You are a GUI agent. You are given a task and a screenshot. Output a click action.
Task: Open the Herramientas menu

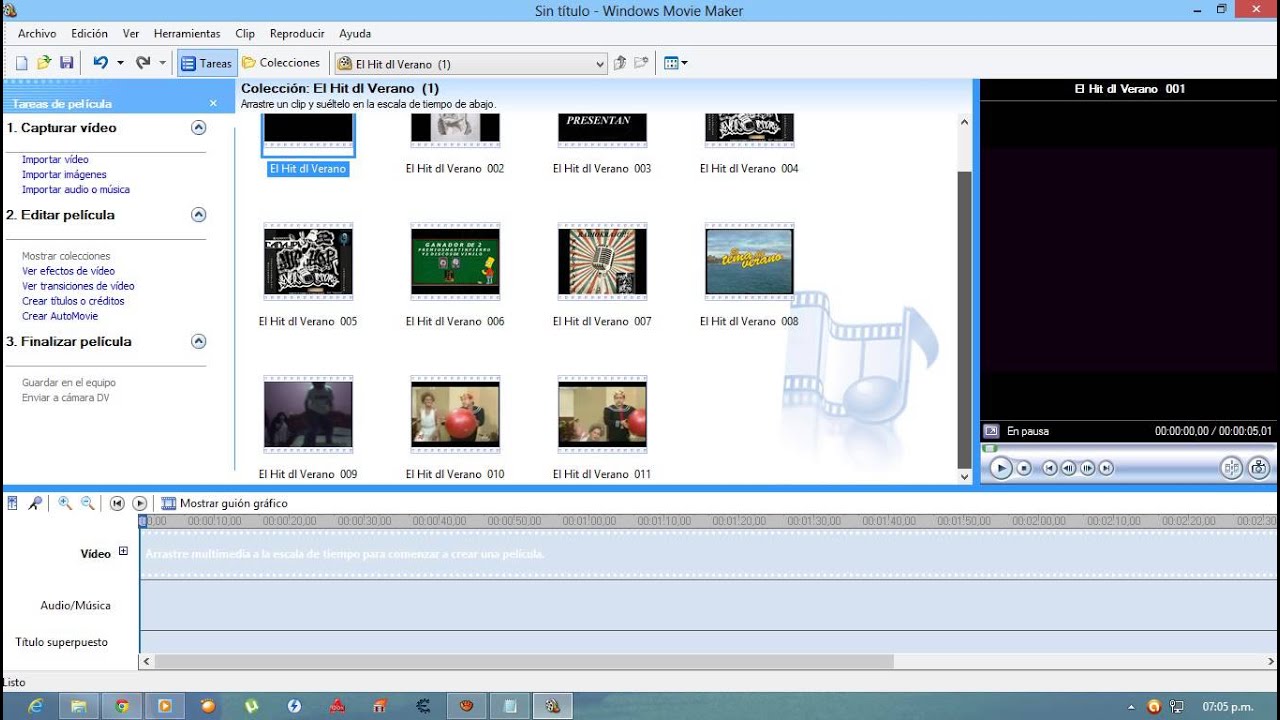[x=187, y=34]
